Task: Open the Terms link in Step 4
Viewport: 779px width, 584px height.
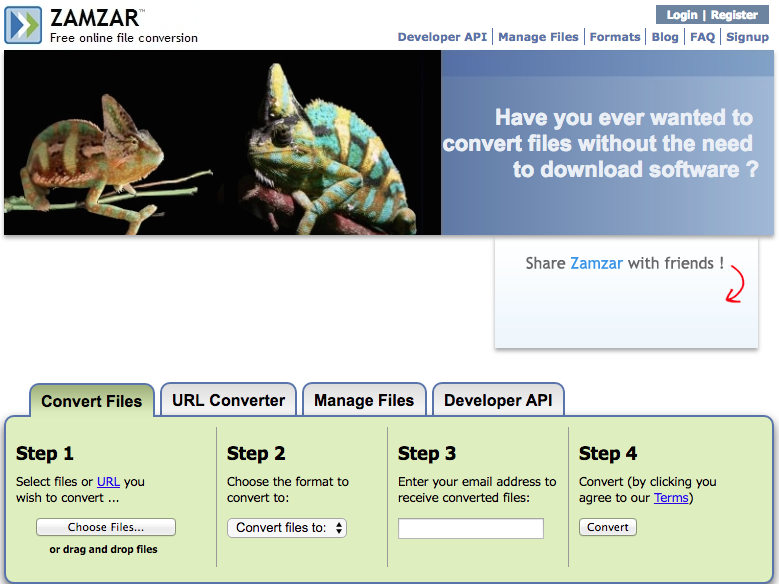Action: coord(671,497)
